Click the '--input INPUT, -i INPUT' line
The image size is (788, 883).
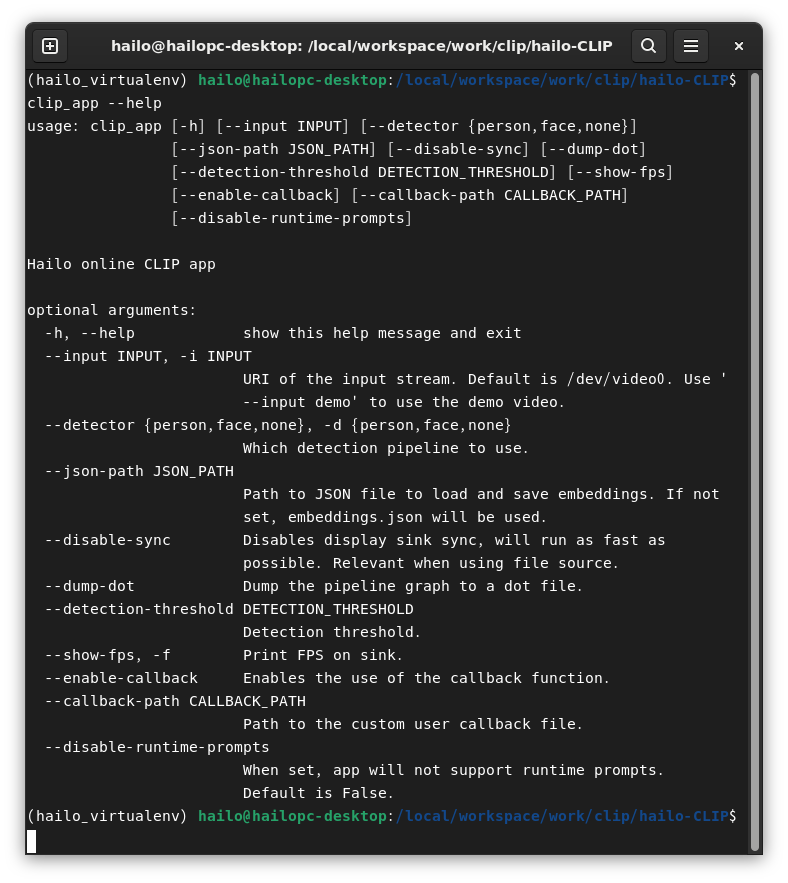pos(148,356)
